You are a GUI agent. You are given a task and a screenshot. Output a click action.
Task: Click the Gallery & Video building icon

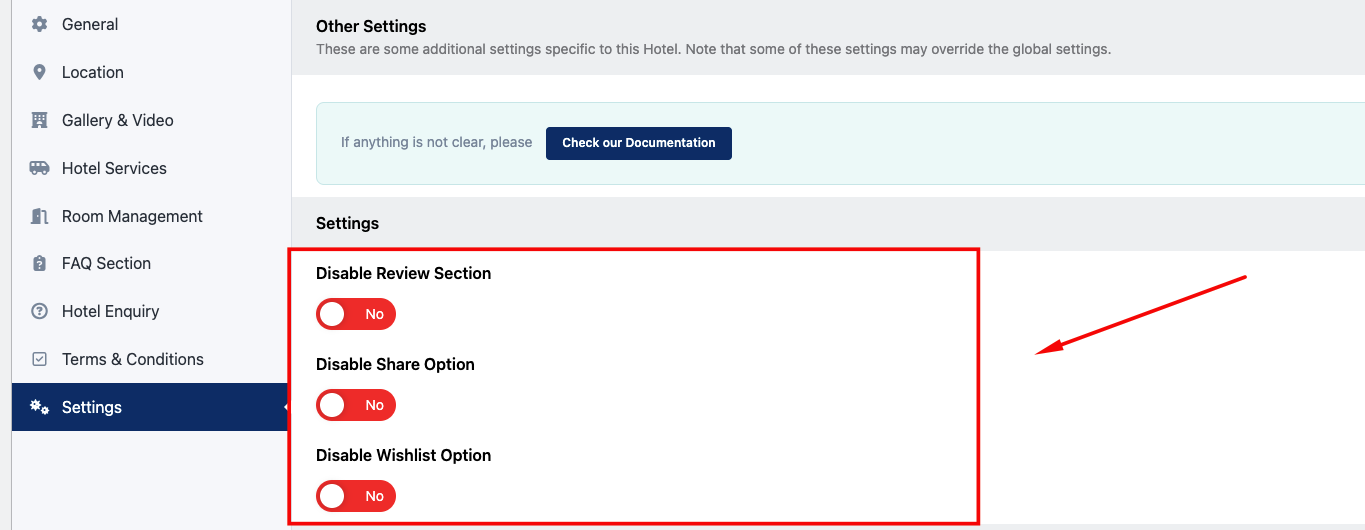pos(39,120)
